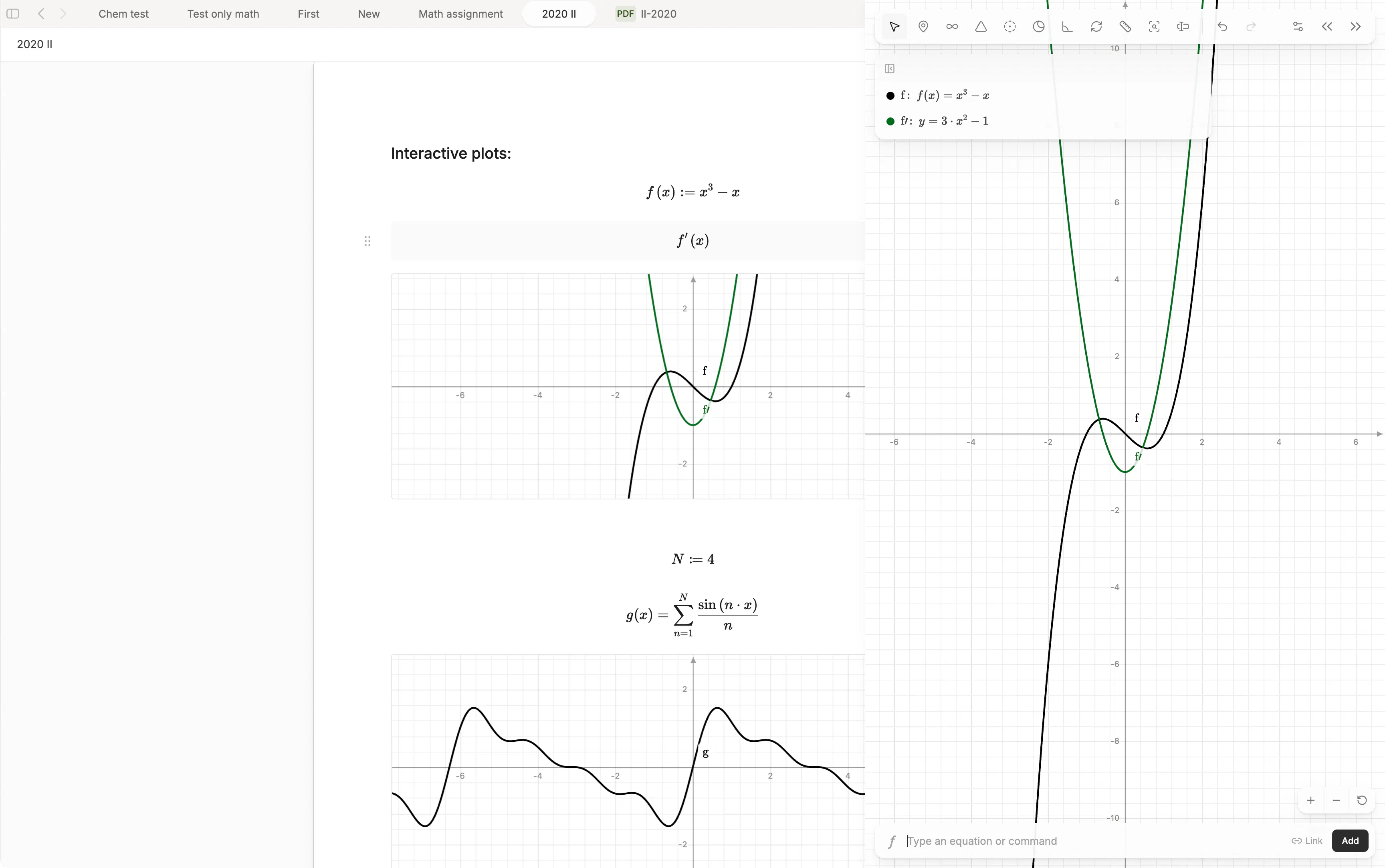Screen dimensions: 1385x868
Task: Select the dashed circle tool
Action: click(1009, 26)
